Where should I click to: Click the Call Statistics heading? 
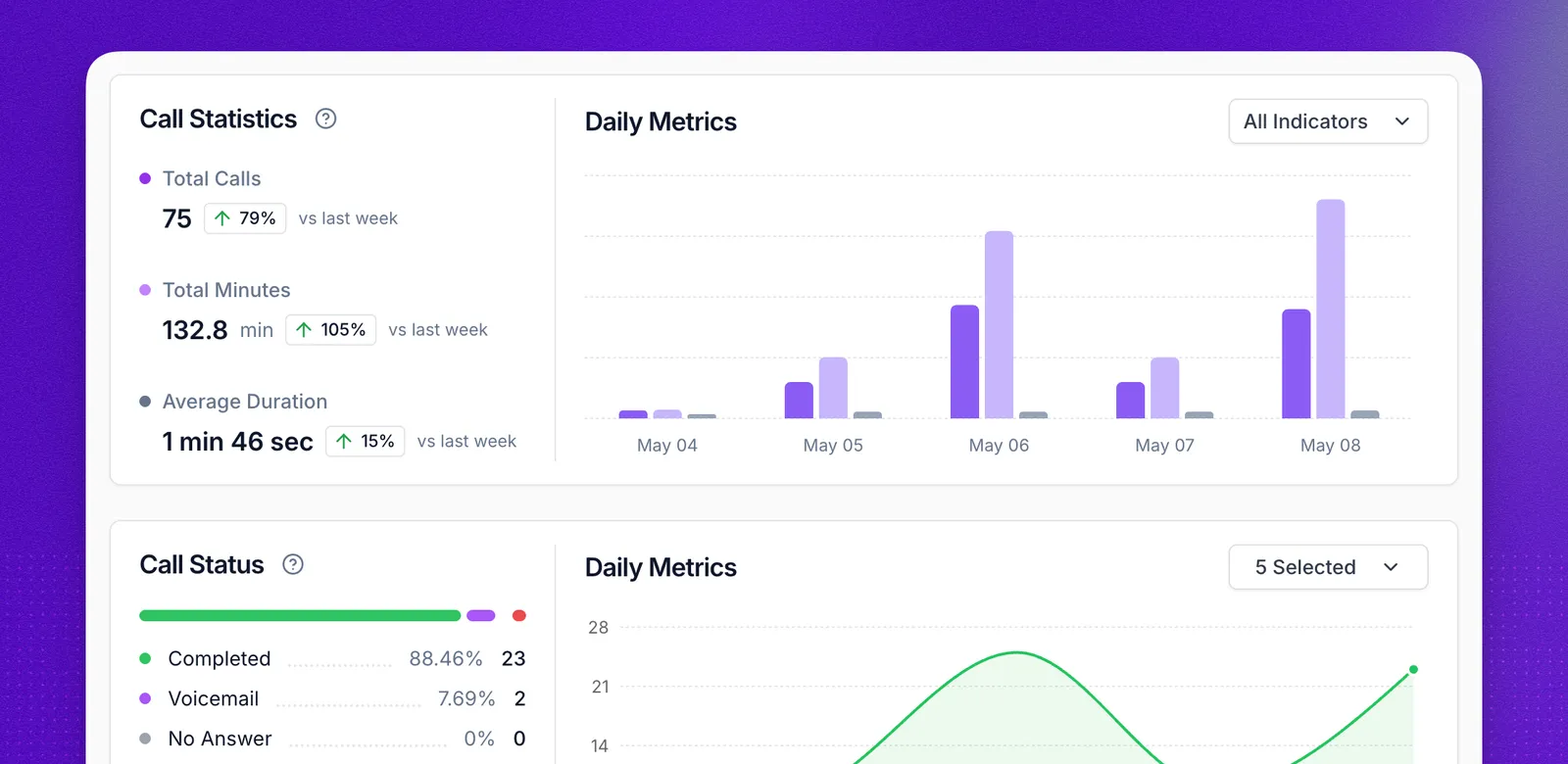tap(218, 119)
